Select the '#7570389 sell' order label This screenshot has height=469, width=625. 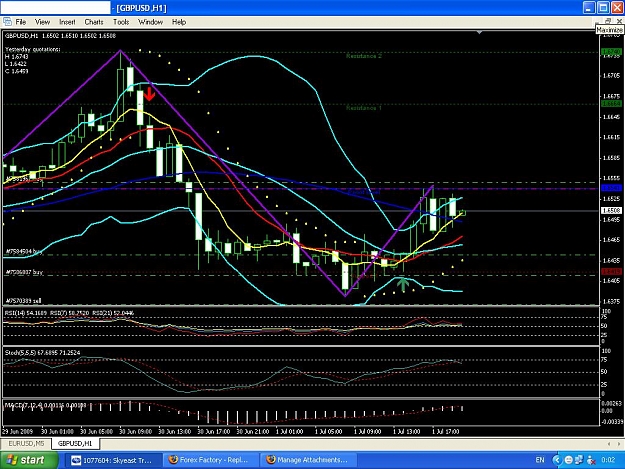tap(24, 300)
